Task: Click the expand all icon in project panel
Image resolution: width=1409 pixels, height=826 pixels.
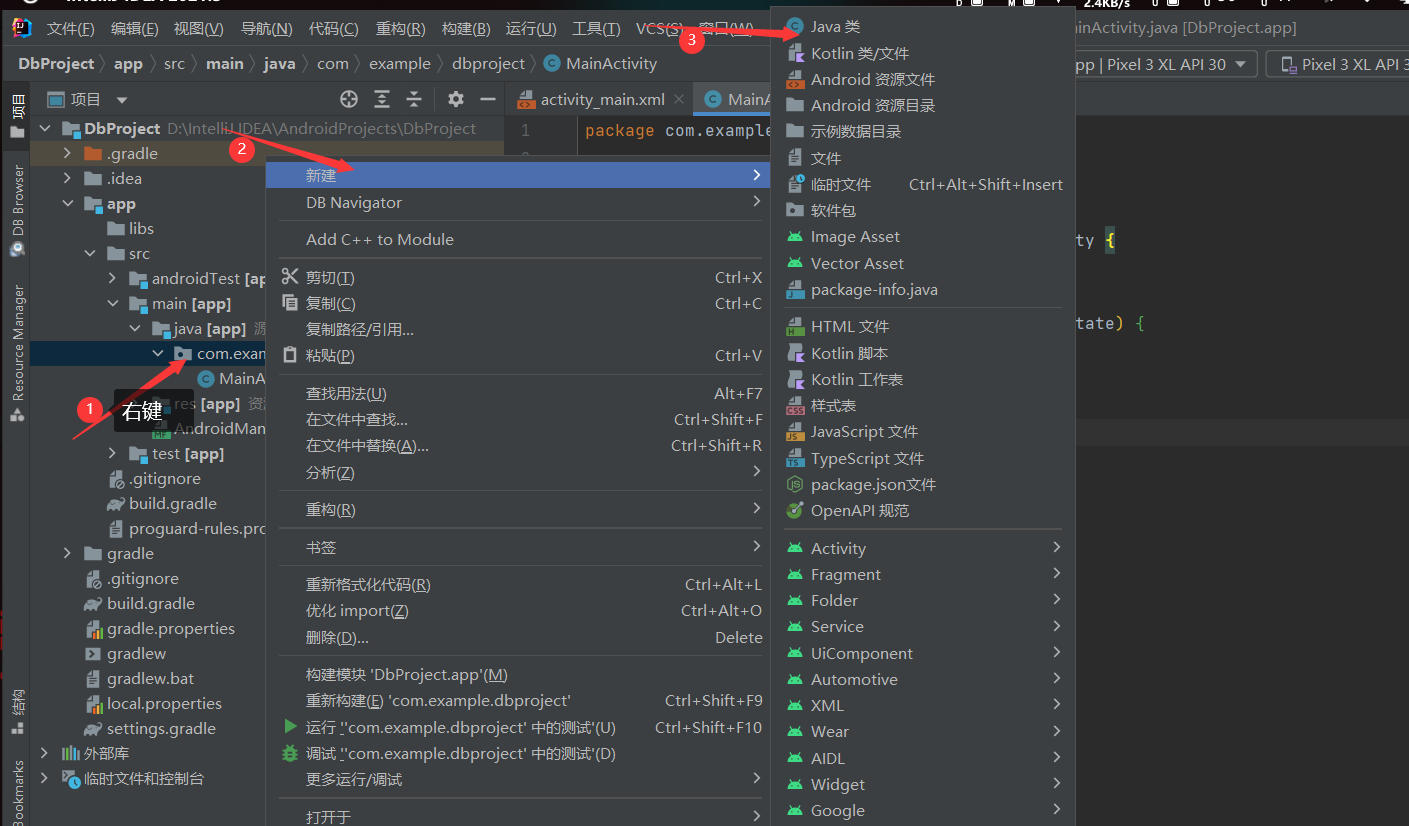Action: pos(382,99)
